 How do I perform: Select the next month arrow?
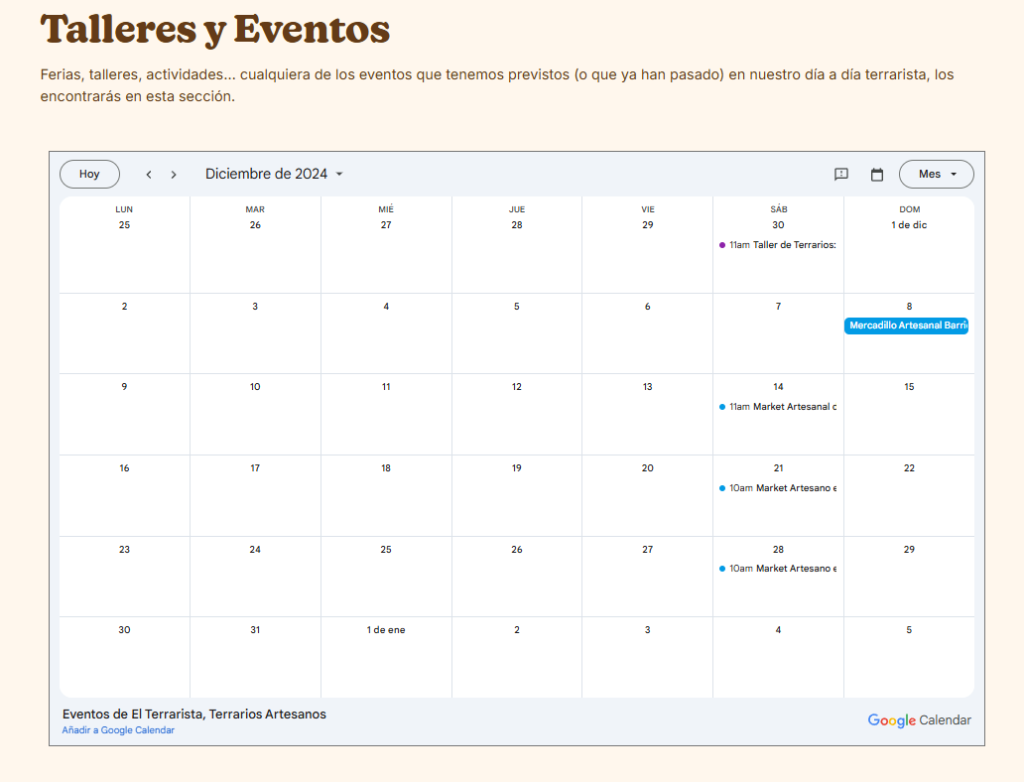coord(174,174)
